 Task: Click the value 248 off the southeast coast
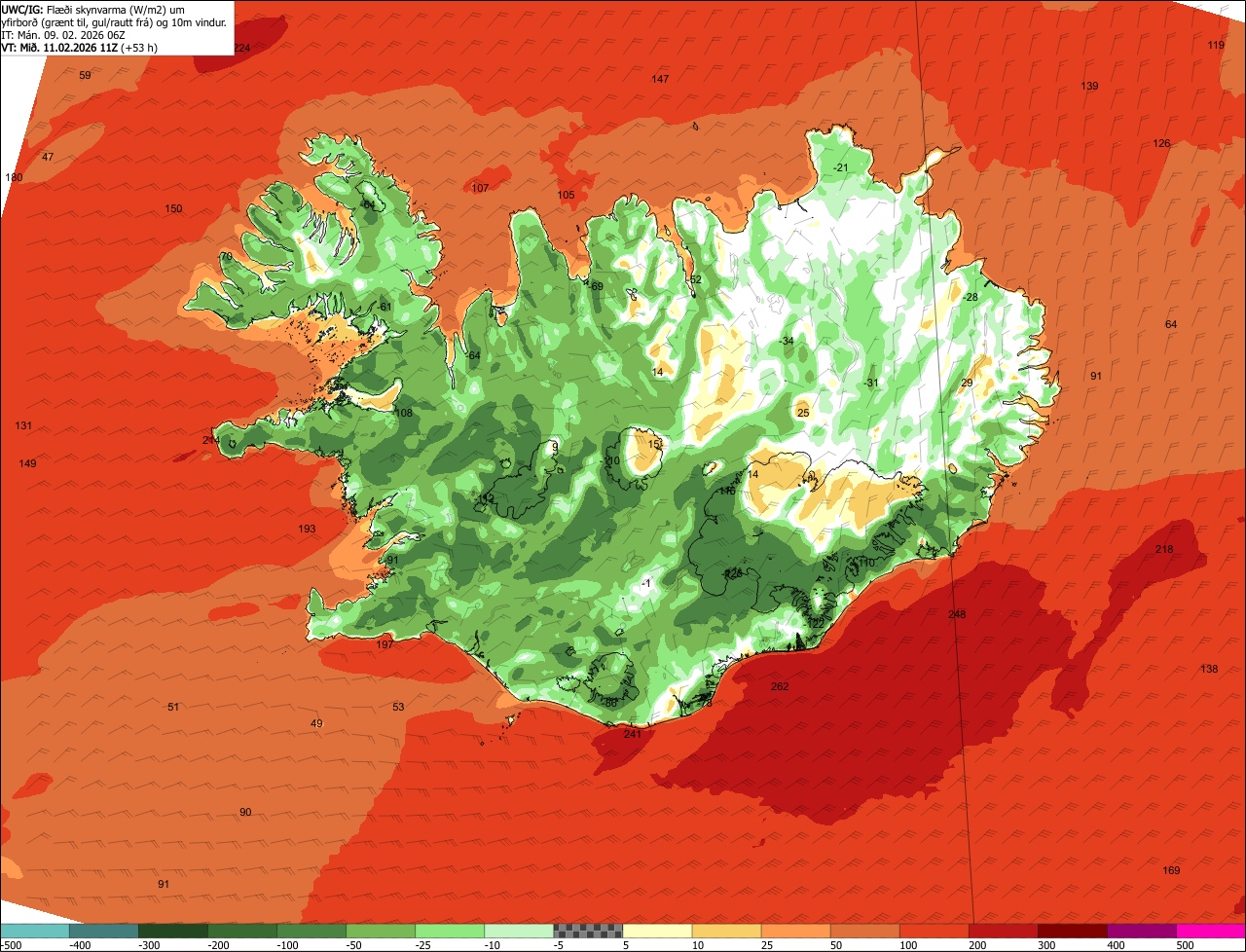click(x=957, y=614)
